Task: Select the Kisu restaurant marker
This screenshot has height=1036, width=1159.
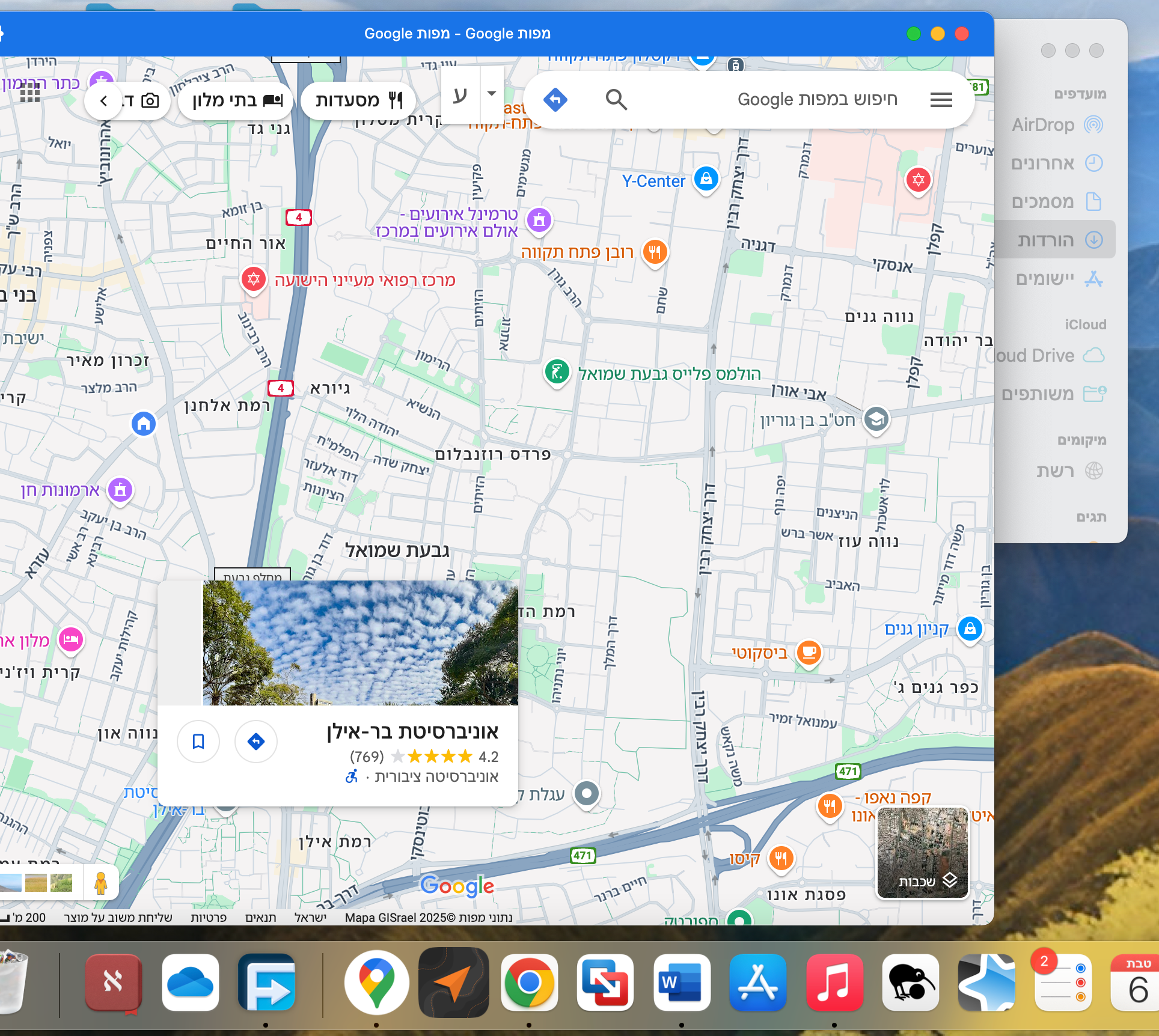Action: (x=781, y=859)
